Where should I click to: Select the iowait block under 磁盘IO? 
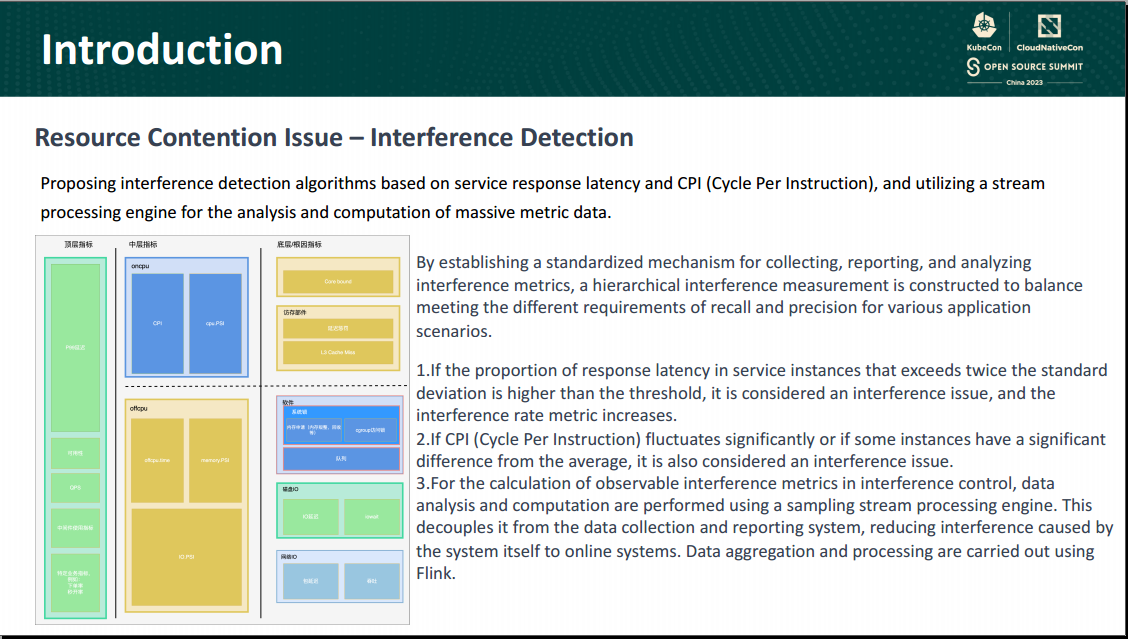(x=371, y=517)
